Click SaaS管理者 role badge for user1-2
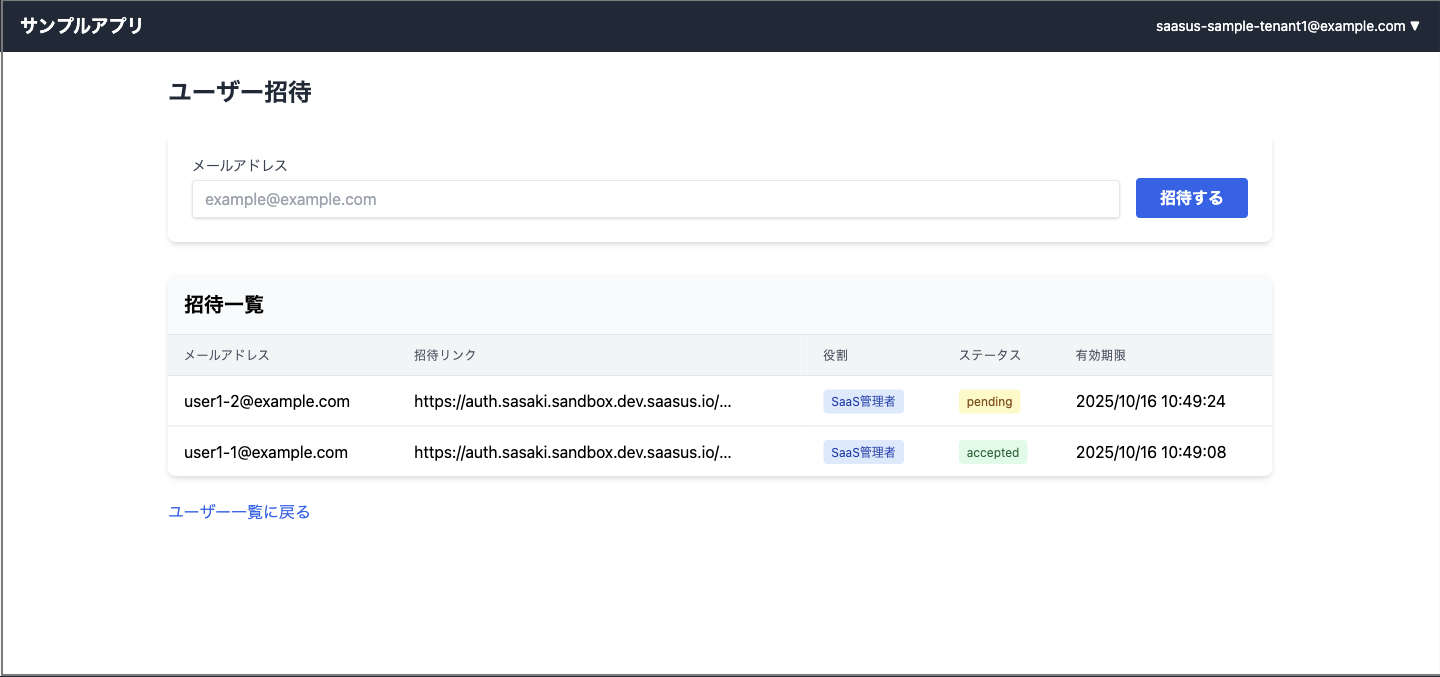This screenshot has height=677, width=1440. point(863,401)
